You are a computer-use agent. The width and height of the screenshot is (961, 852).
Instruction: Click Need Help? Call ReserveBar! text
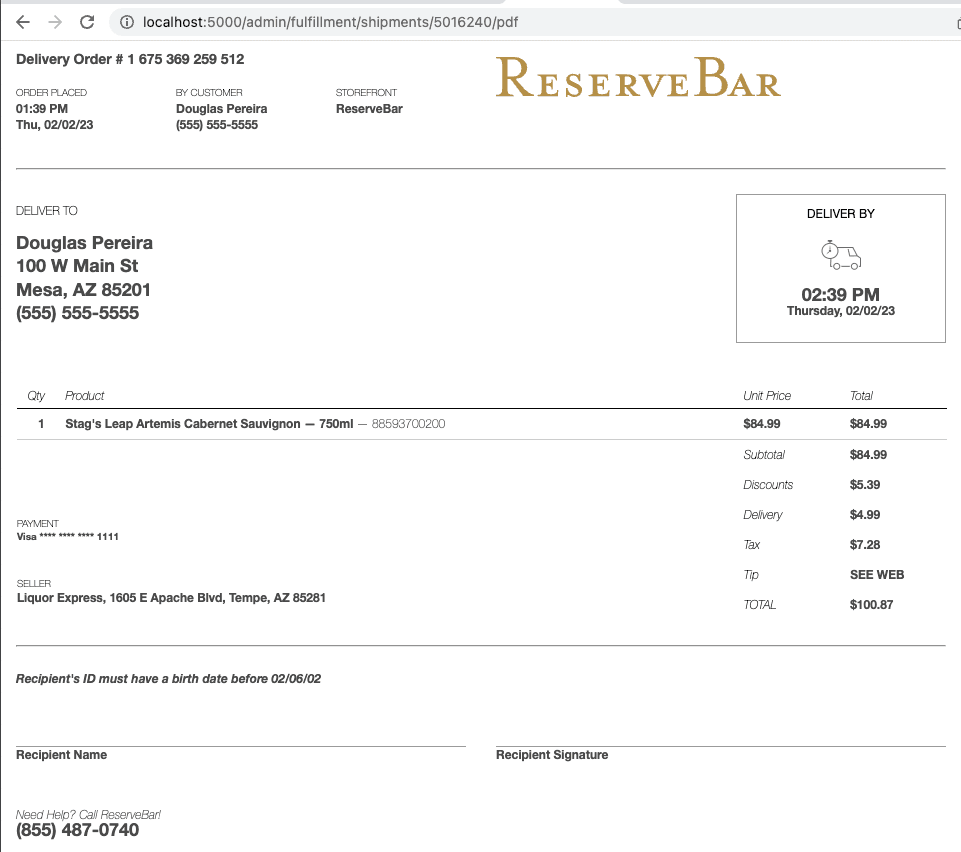tap(88, 815)
